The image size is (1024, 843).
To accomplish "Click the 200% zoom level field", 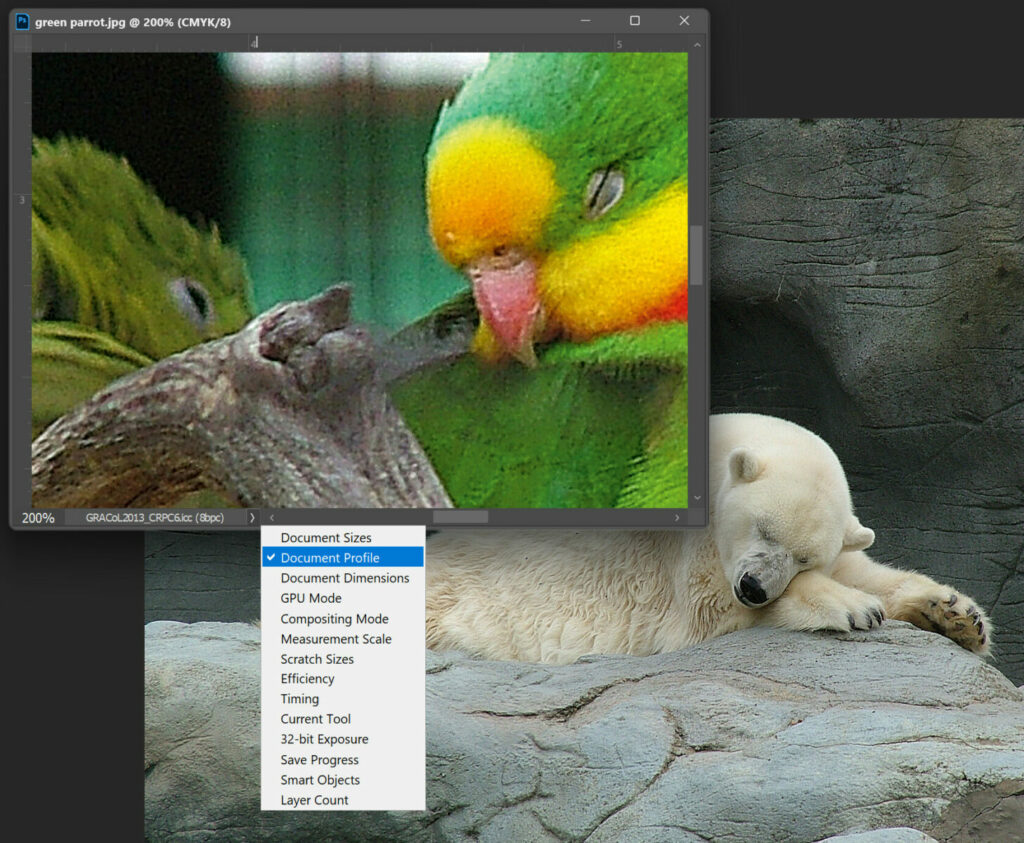I will pos(38,518).
